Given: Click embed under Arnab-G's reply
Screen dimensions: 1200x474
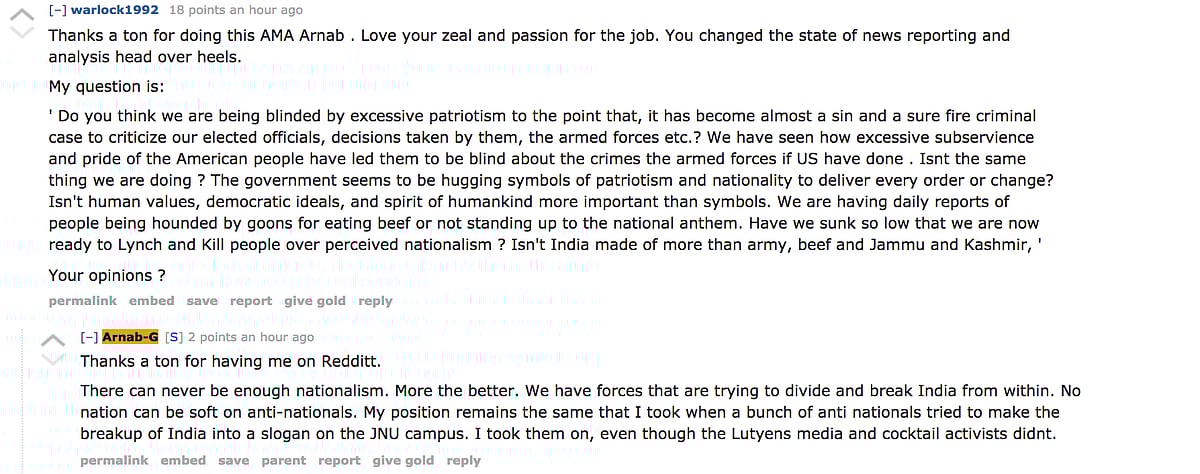Looking at the screenshot, I should [x=183, y=461].
